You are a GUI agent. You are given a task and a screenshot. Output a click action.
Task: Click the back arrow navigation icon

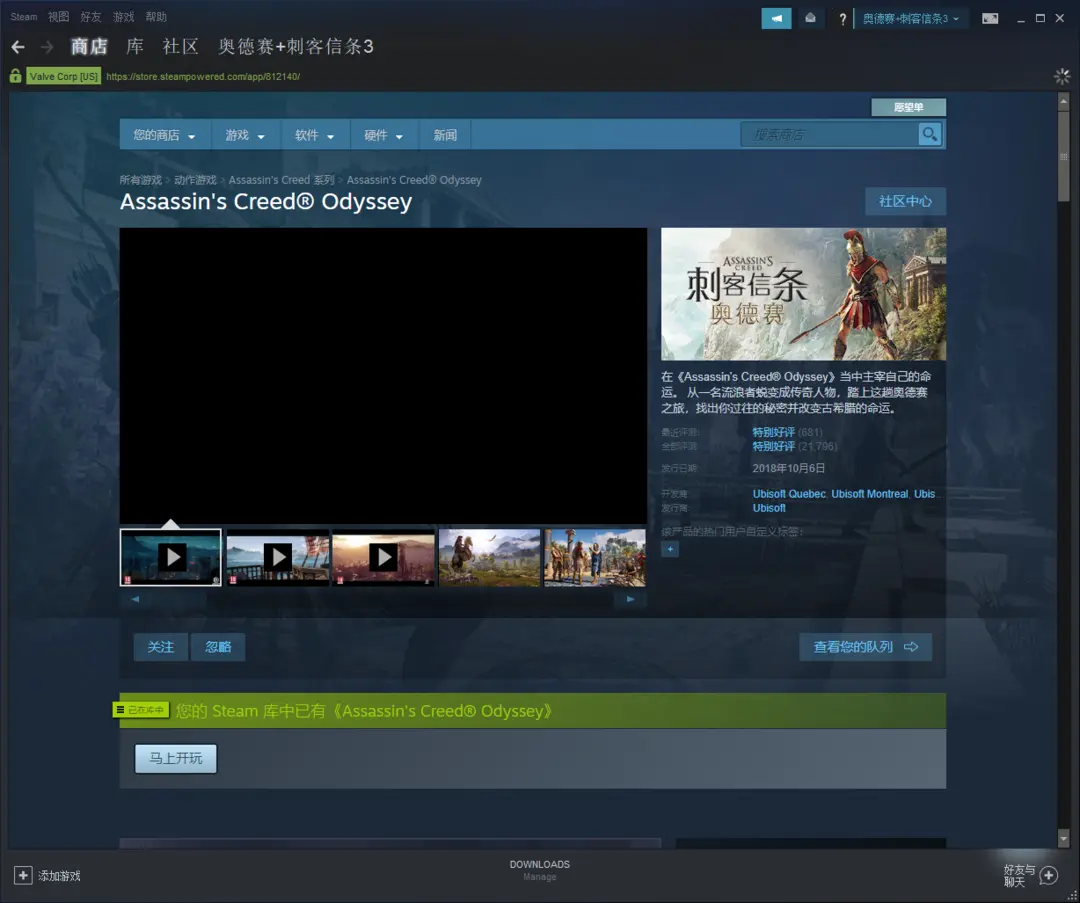point(18,47)
